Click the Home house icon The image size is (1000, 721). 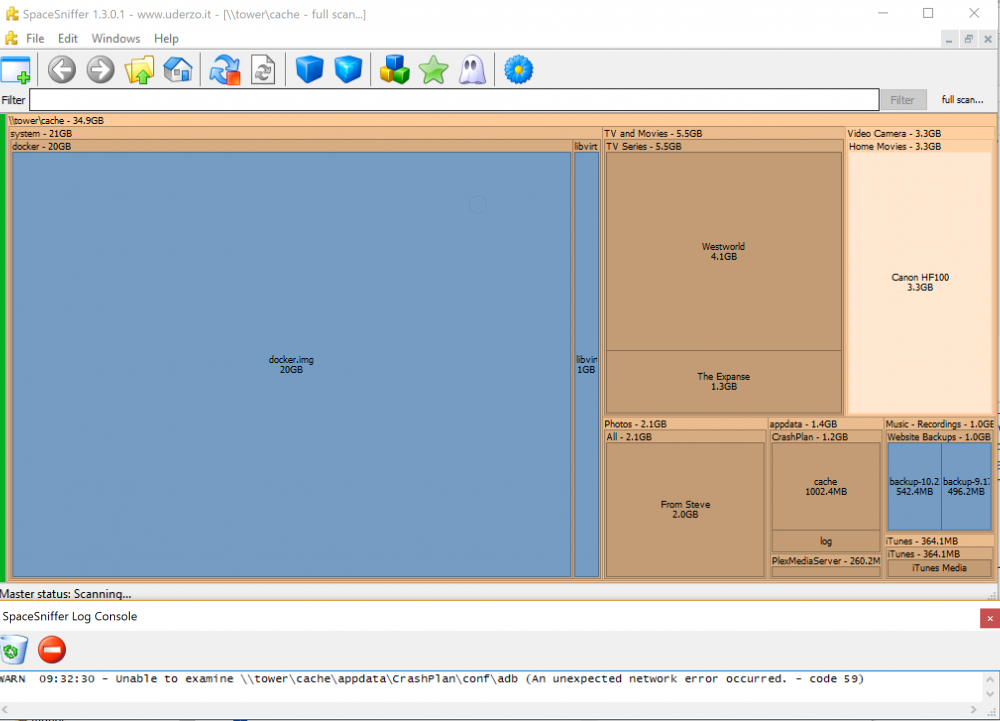click(178, 69)
